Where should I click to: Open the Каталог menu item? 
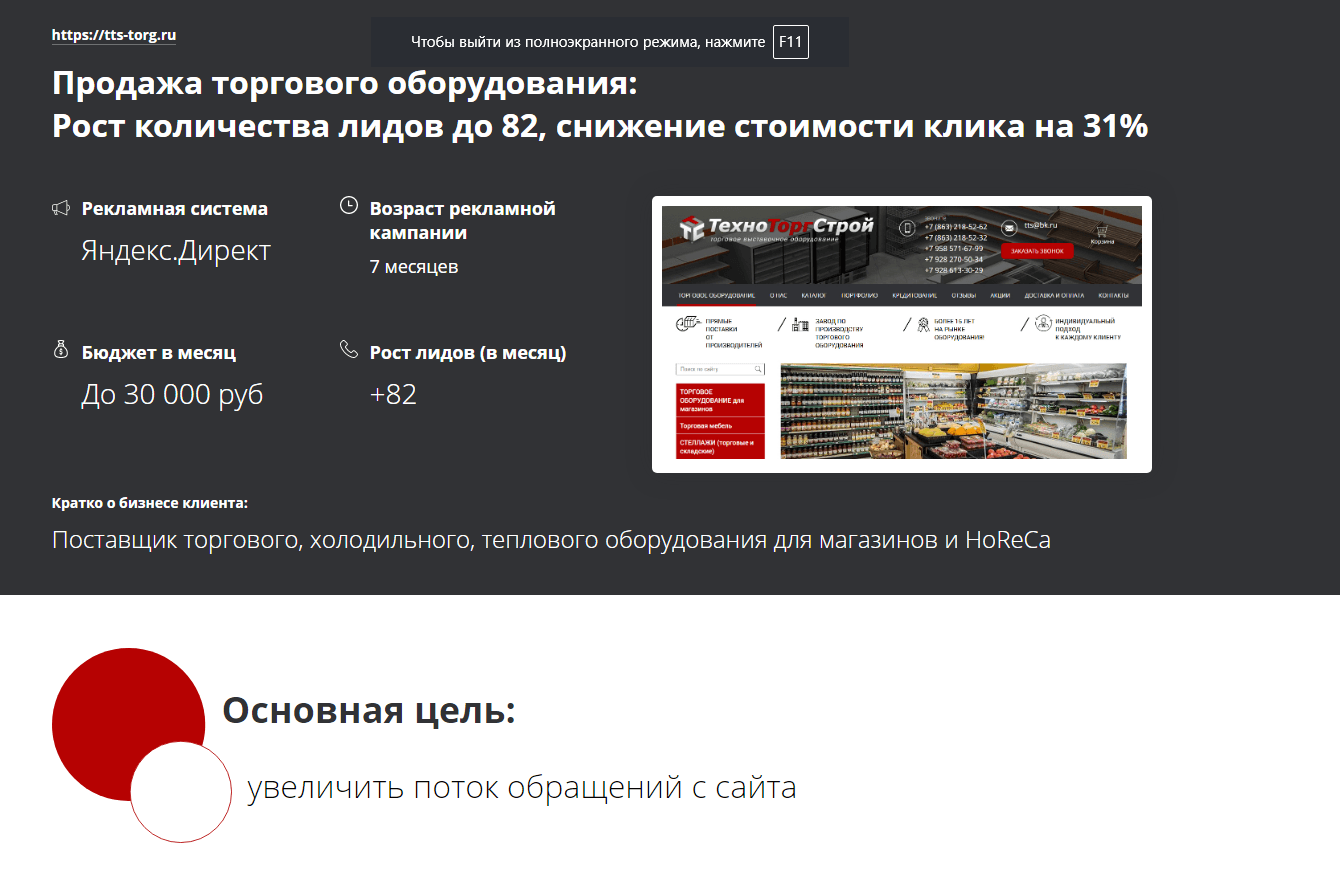click(814, 295)
